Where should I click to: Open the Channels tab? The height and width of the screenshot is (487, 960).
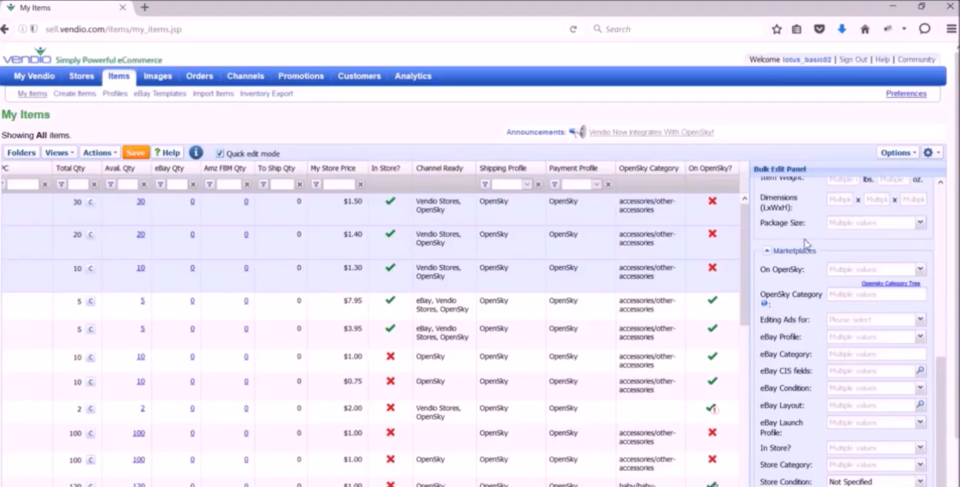[x=245, y=76]
